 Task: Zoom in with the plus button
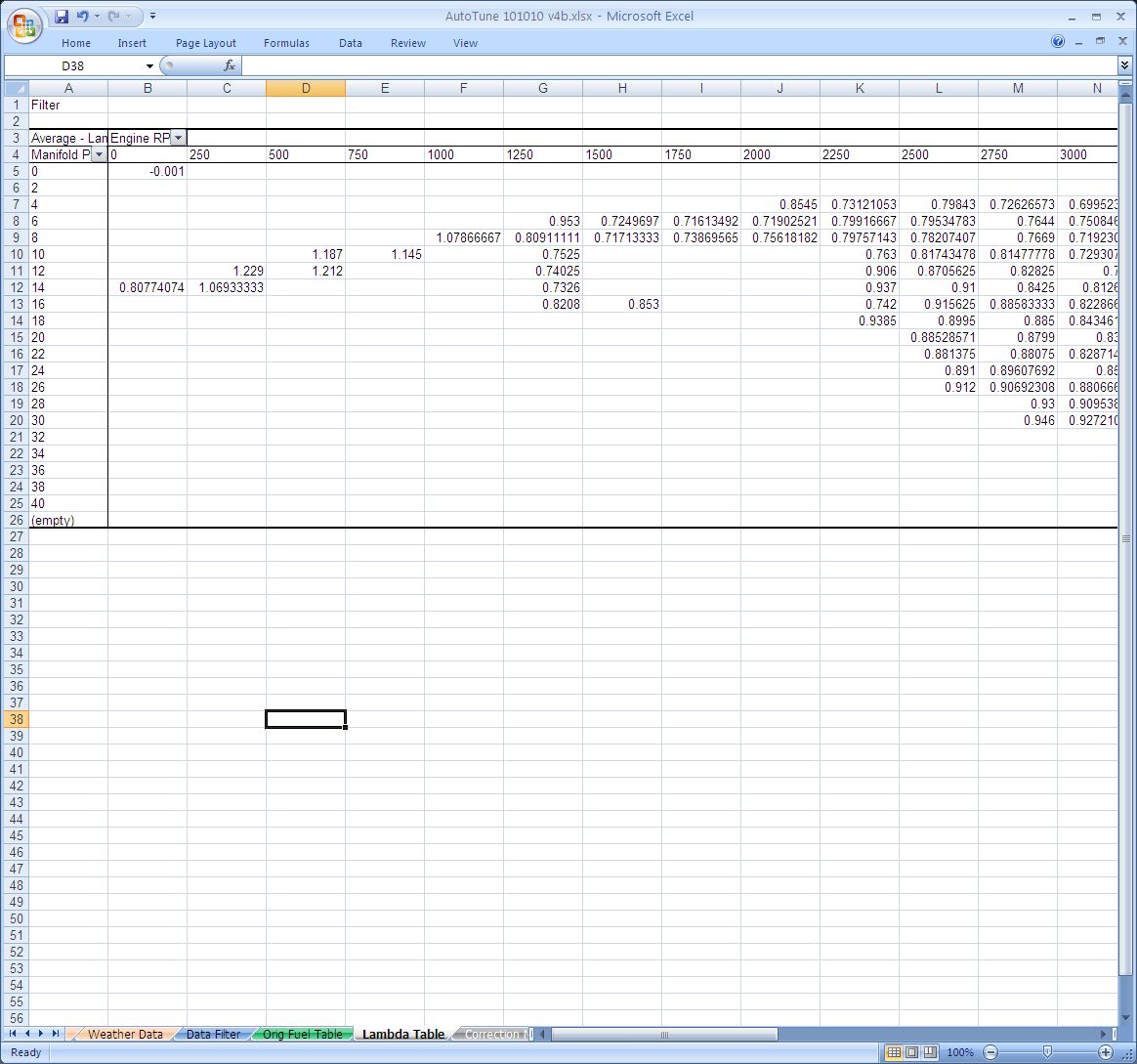click(x=1106, y=1052)
